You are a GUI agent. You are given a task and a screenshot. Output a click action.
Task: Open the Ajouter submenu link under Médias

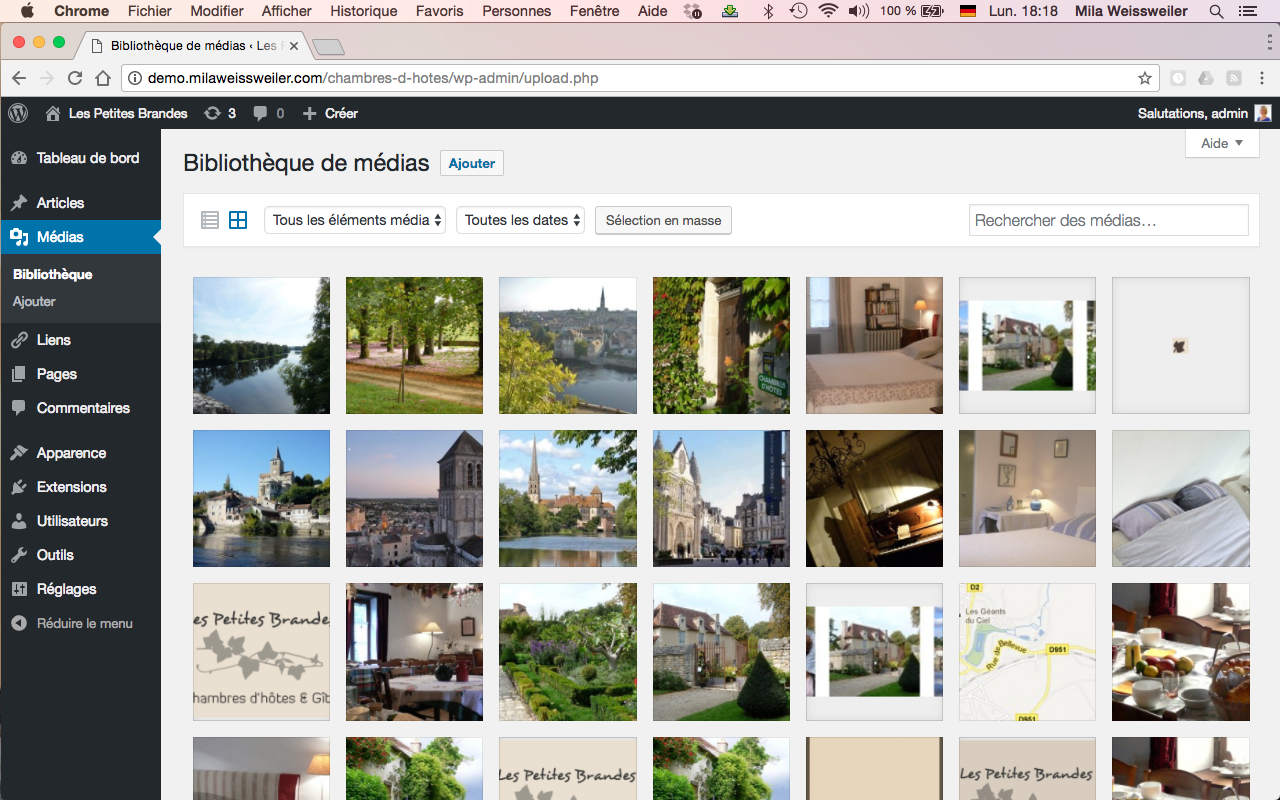[x=34, y=301]
